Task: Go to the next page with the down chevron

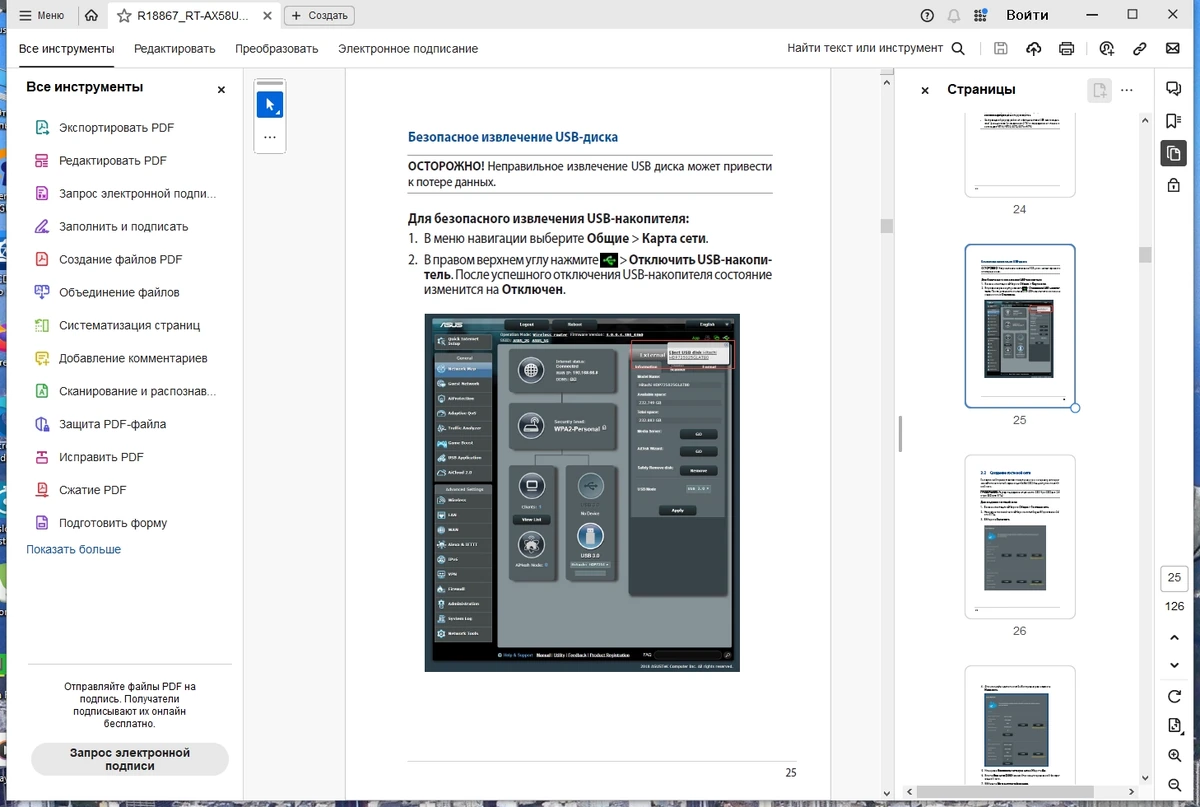Action: click(x=1174, y=666)
